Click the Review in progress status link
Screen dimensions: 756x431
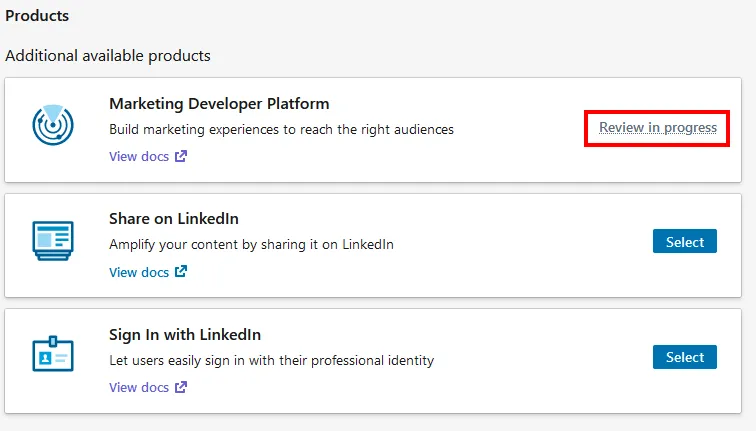point(657,128)
